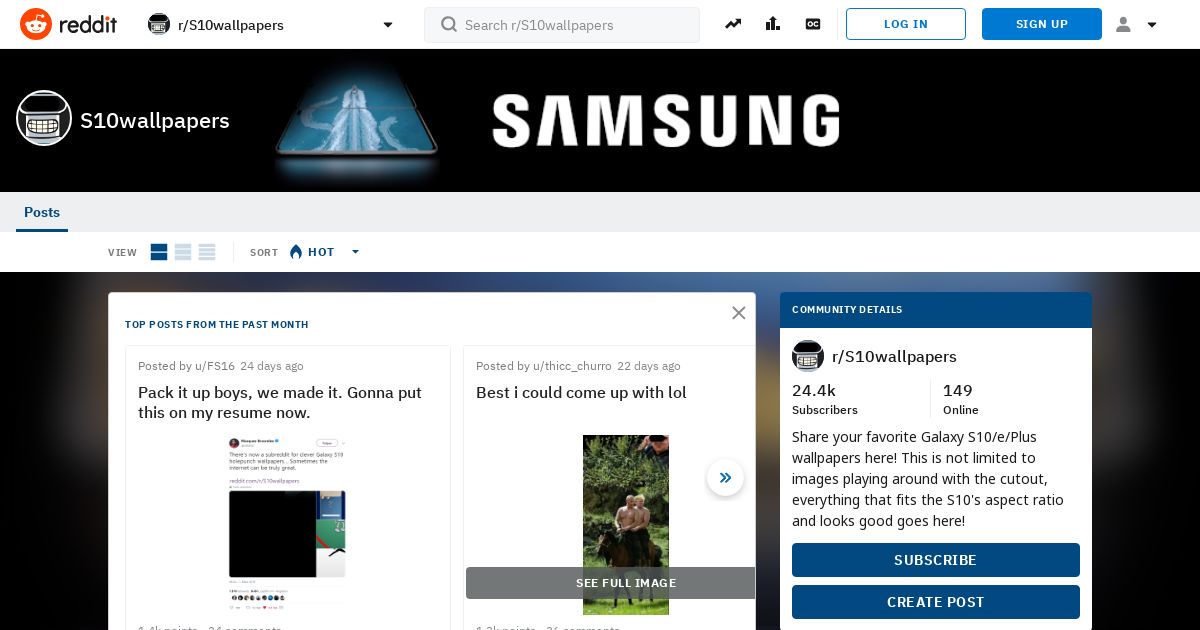Open user u/FS16 profile link

point(215,366)
